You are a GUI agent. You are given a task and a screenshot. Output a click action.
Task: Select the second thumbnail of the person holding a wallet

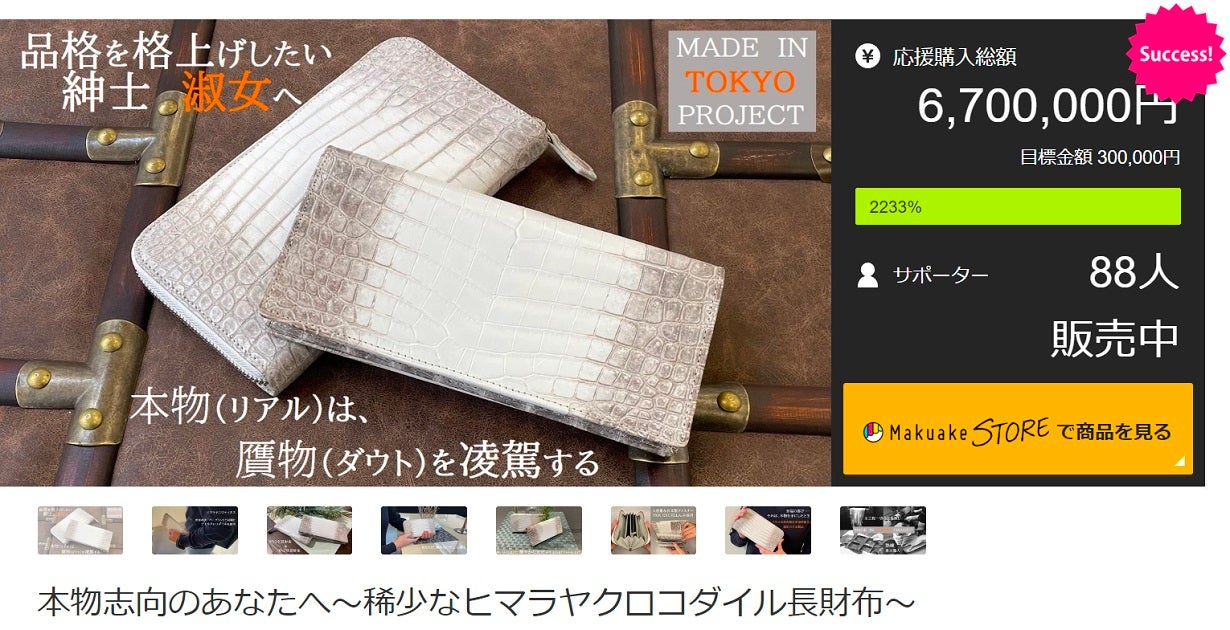(x=195, y=530)
